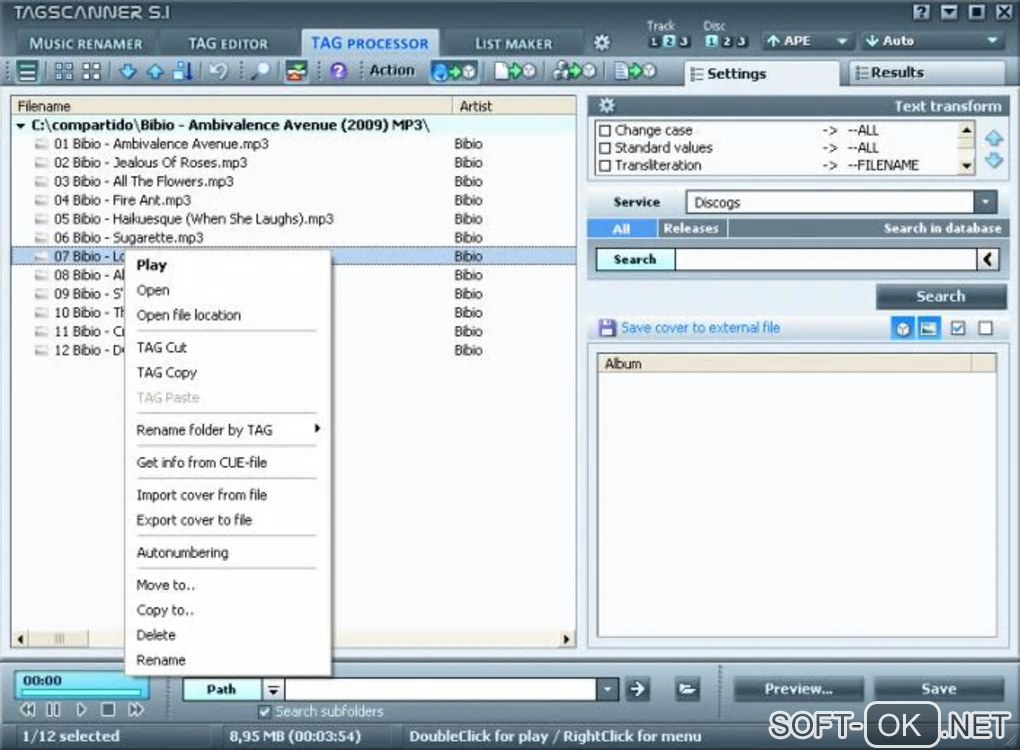
Task: Select the group tags action icon
Action: [x=574, y=71]
